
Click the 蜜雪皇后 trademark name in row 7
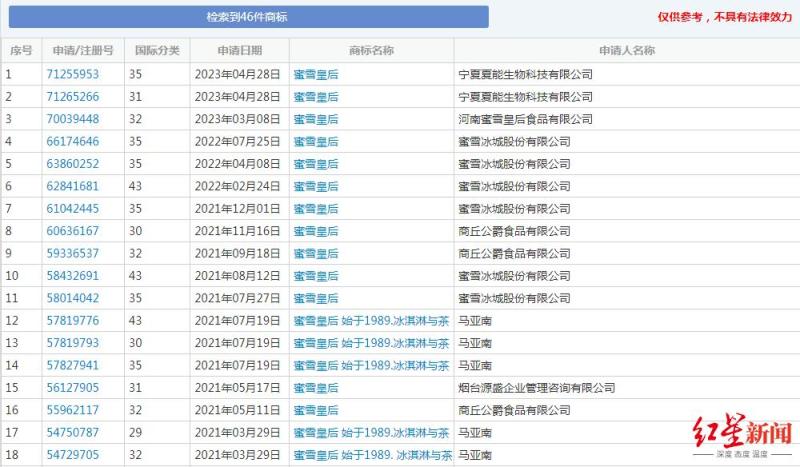316,209
